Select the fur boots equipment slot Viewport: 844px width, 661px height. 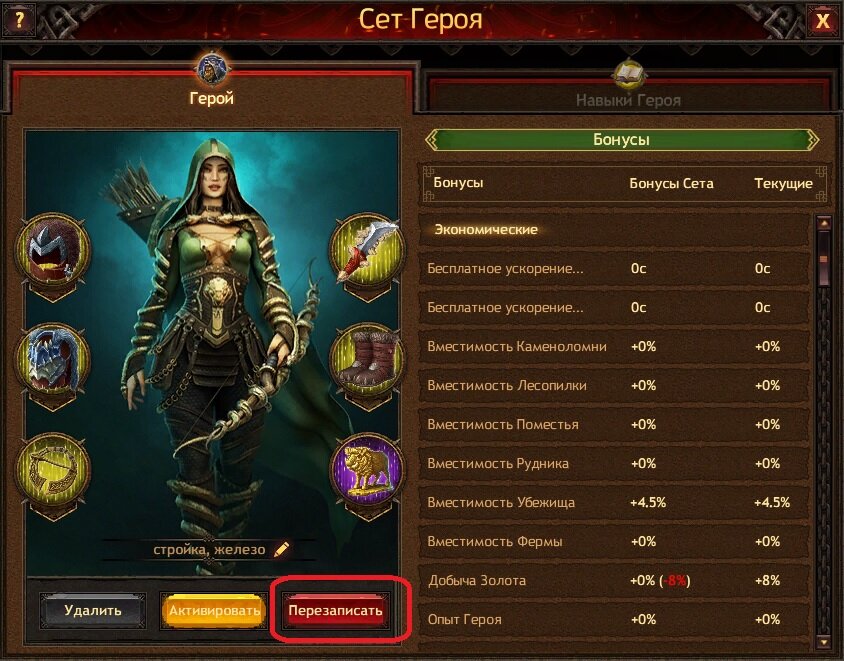pyautogui.click(x=367, y=361)
